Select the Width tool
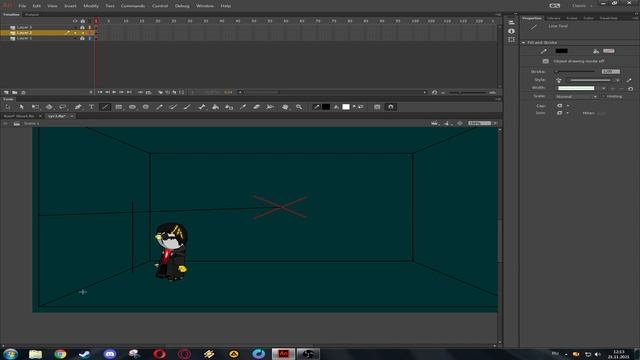 click(270, 107)
